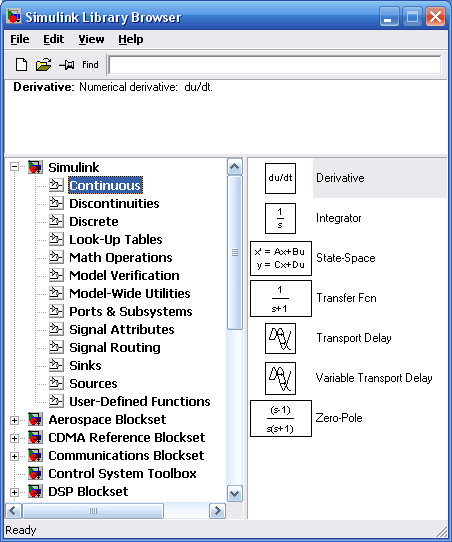Screen dimensions: 452x542
Task: Click the vertical scrollbar thumb in tree
Action: coord(235,253)
